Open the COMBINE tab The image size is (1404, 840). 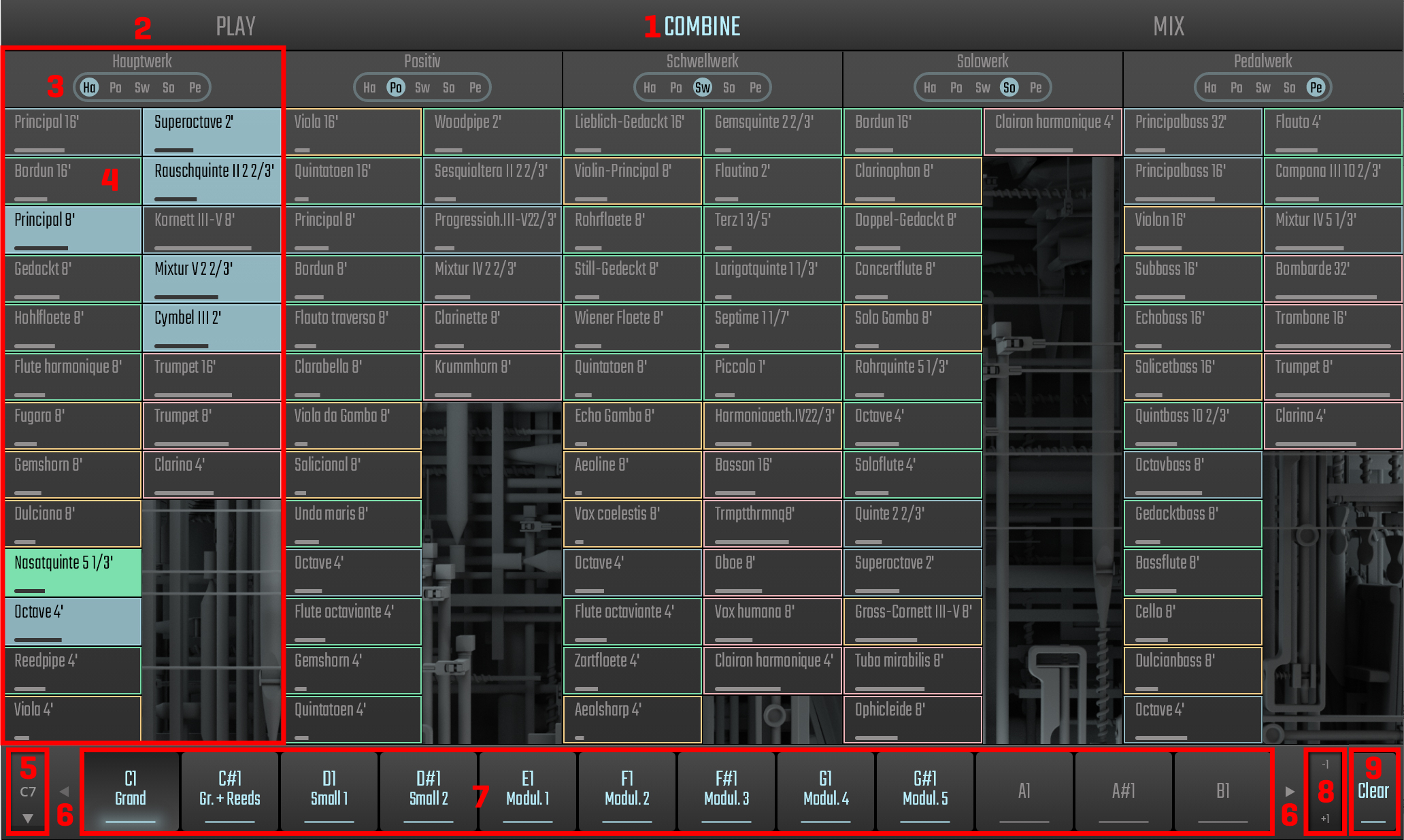click(701, 27)
